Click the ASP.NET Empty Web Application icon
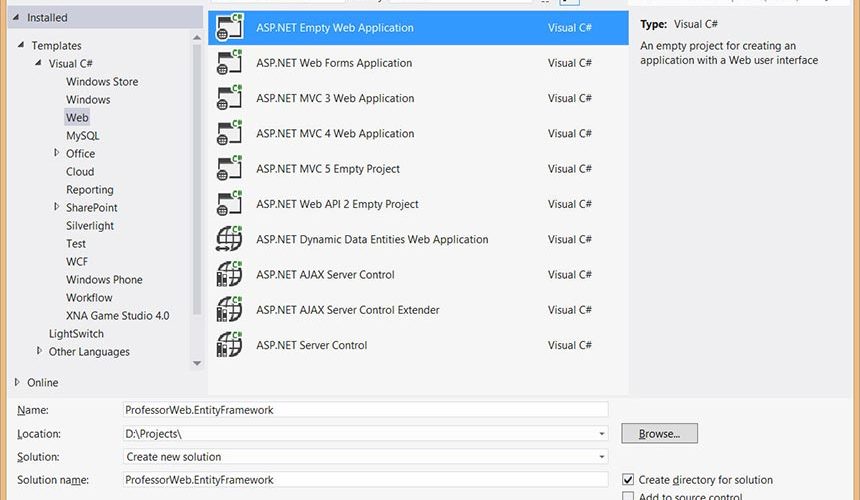 [x=230, y=28]
